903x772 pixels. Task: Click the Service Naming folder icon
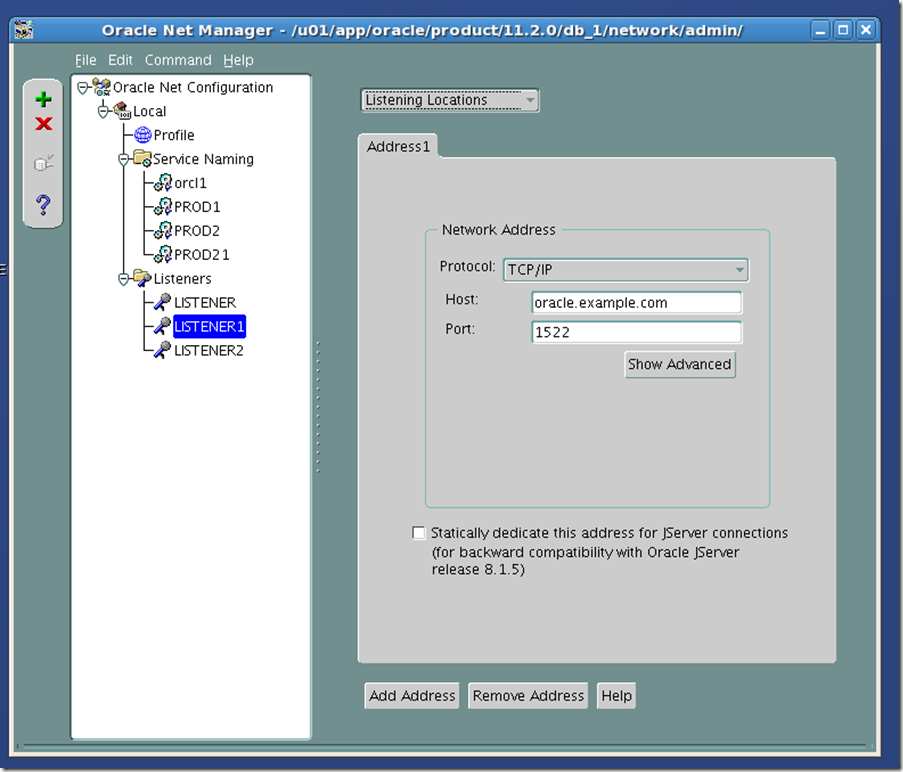tap(142, 158)
